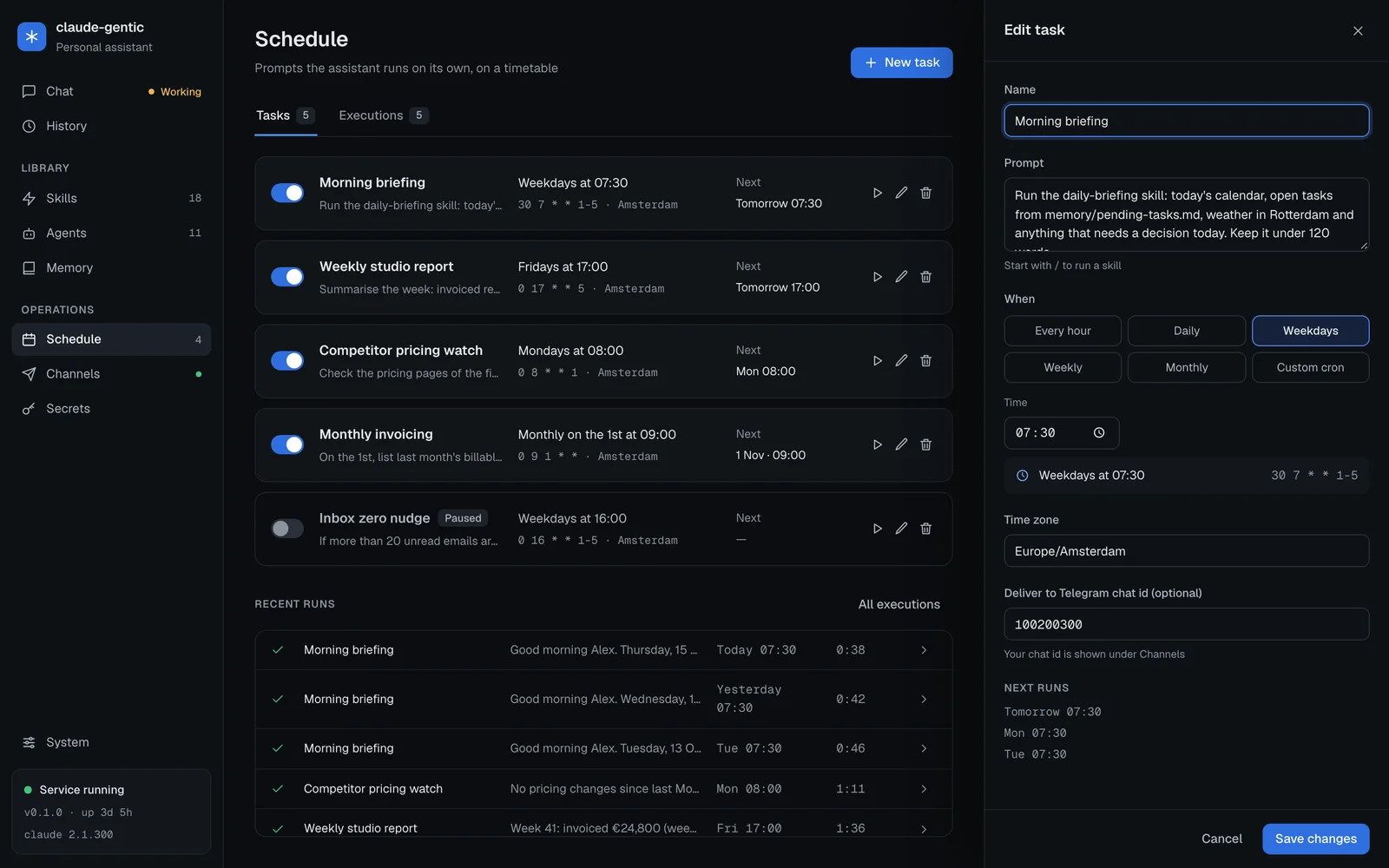Select the Every hour schedule option

[1063, 331]
